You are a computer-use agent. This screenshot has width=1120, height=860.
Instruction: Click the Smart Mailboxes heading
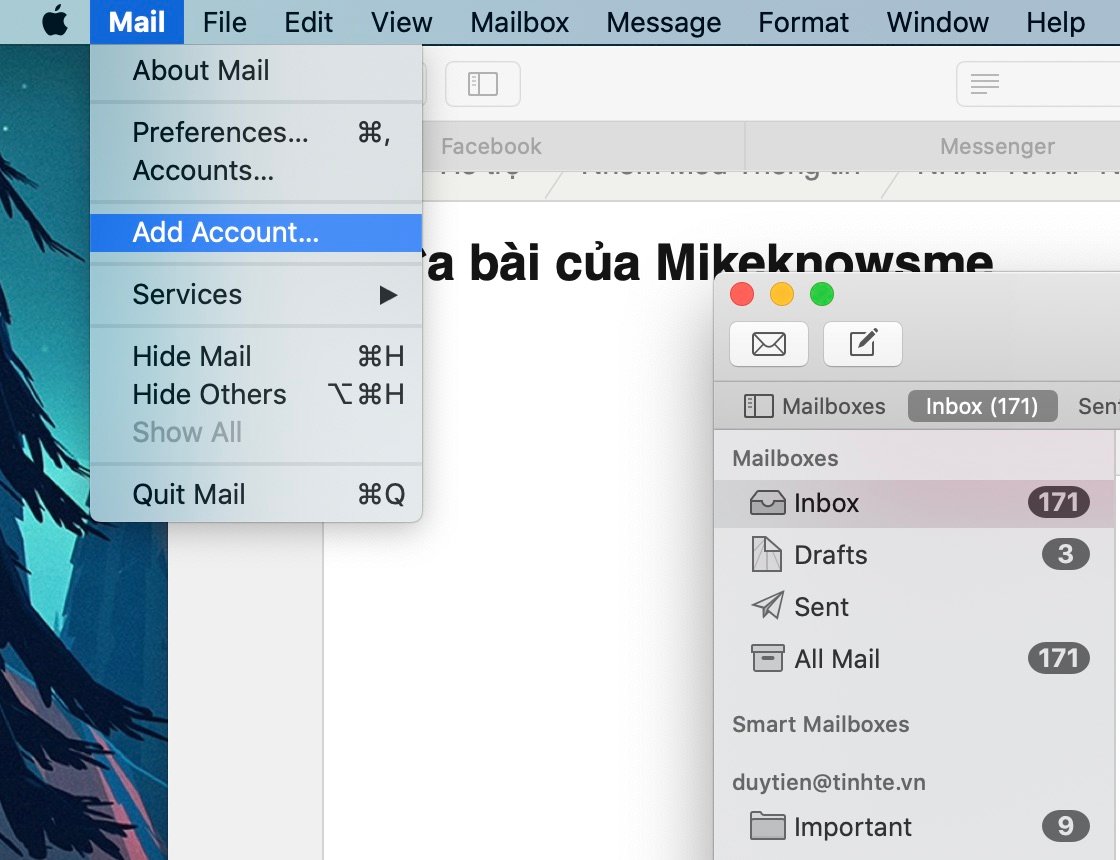point(821,724)
